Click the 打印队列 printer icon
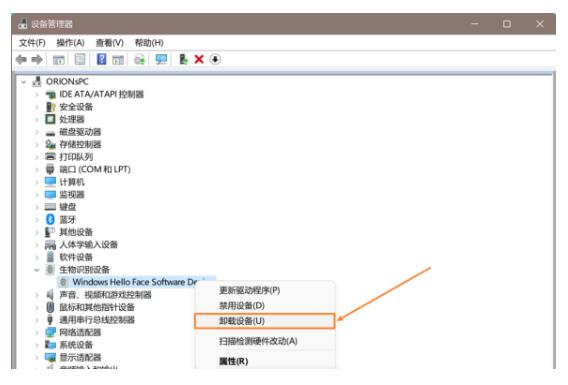This screenshot has width=568, height=385. [x=50, y=156]
